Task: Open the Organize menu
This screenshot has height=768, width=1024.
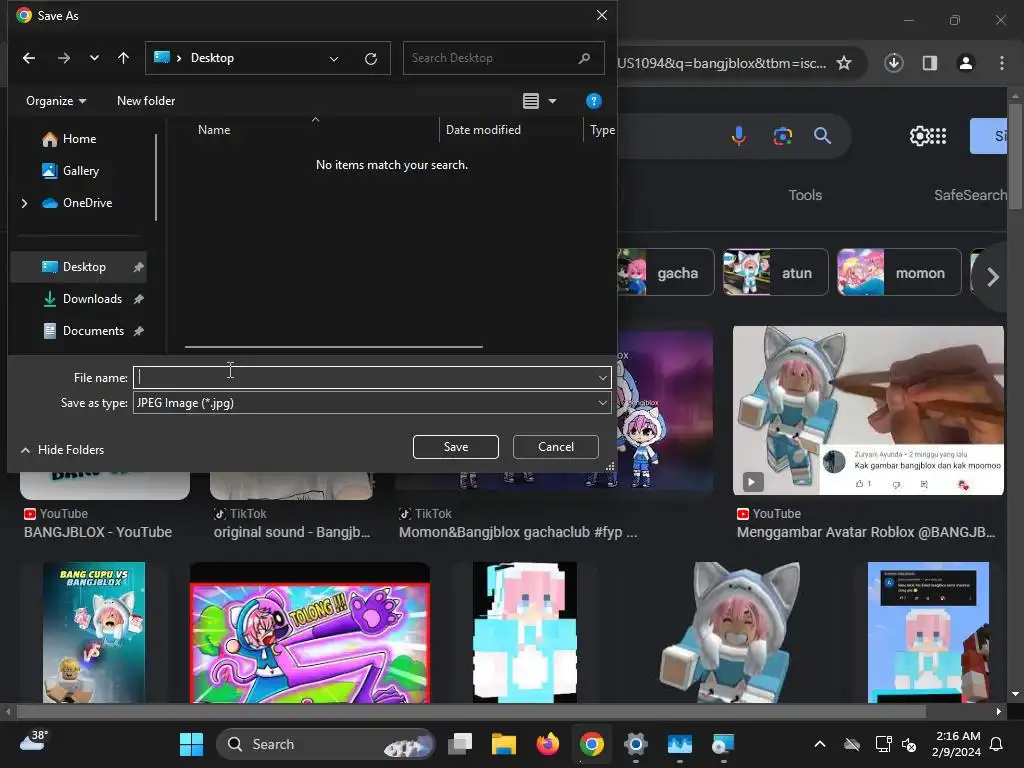Action: (56, 101)
